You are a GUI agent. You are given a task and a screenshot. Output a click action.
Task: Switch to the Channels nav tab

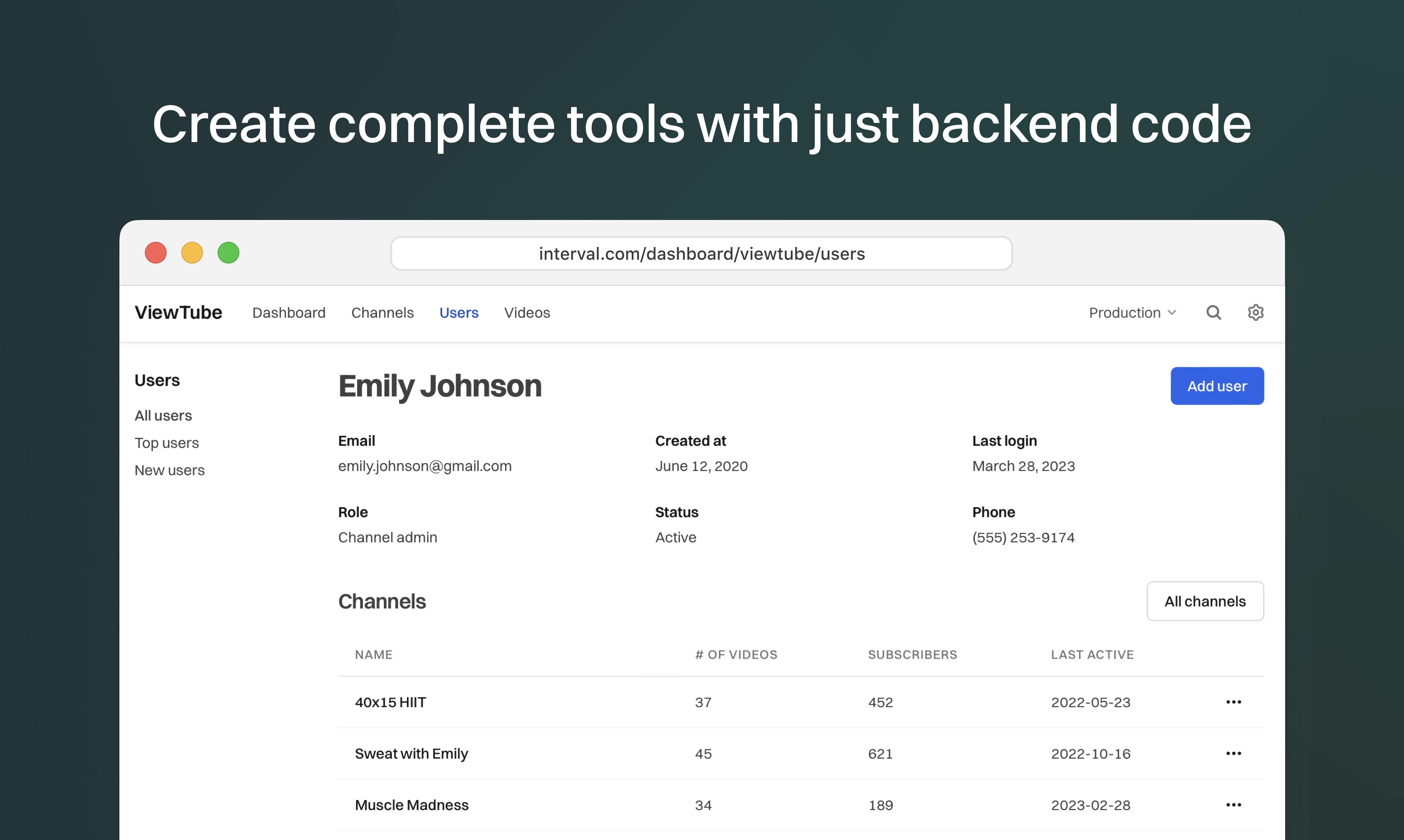(x=382, y=313)
